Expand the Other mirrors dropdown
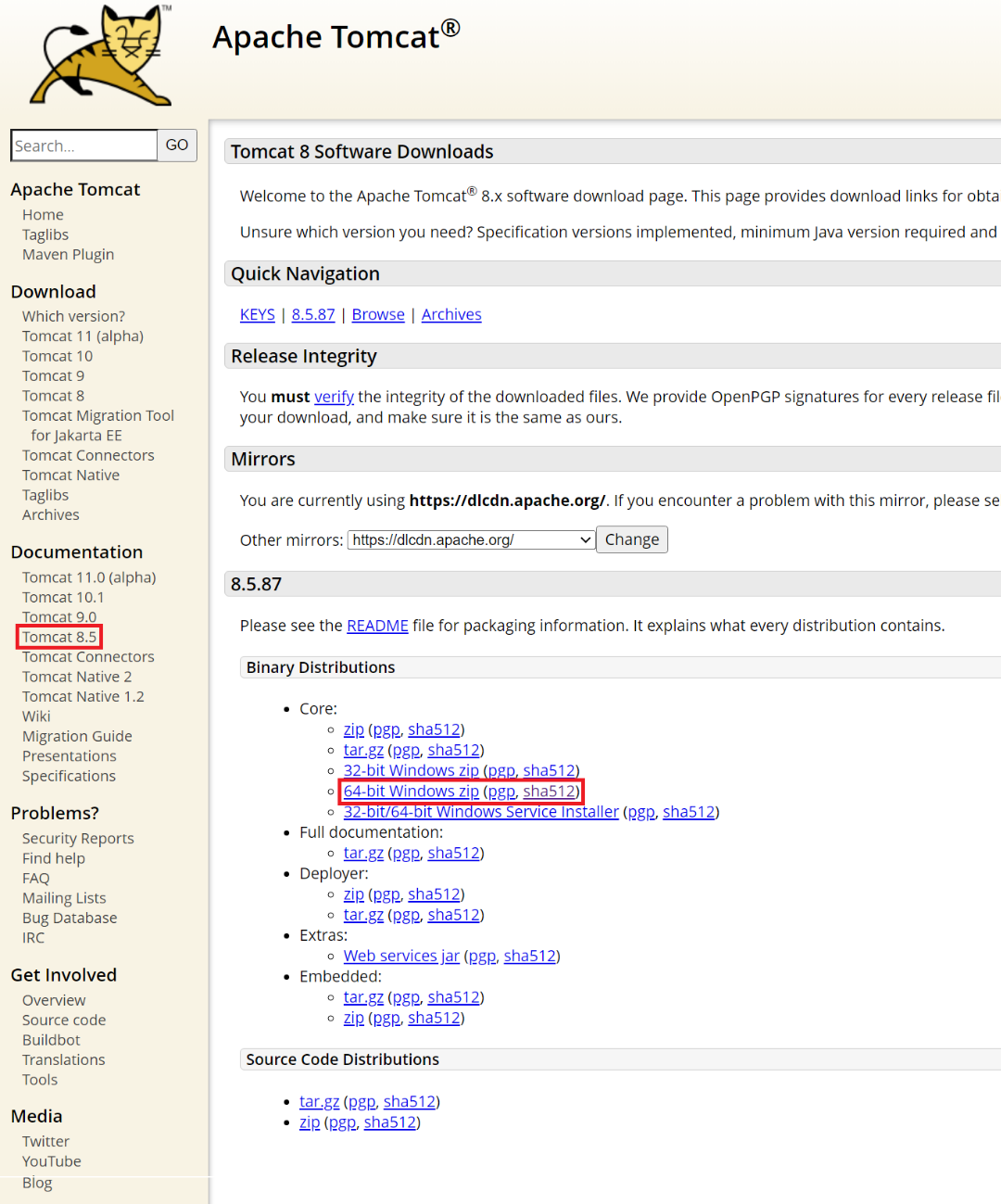This screenshot has width=1001, height=1204. tap(471, 539)
